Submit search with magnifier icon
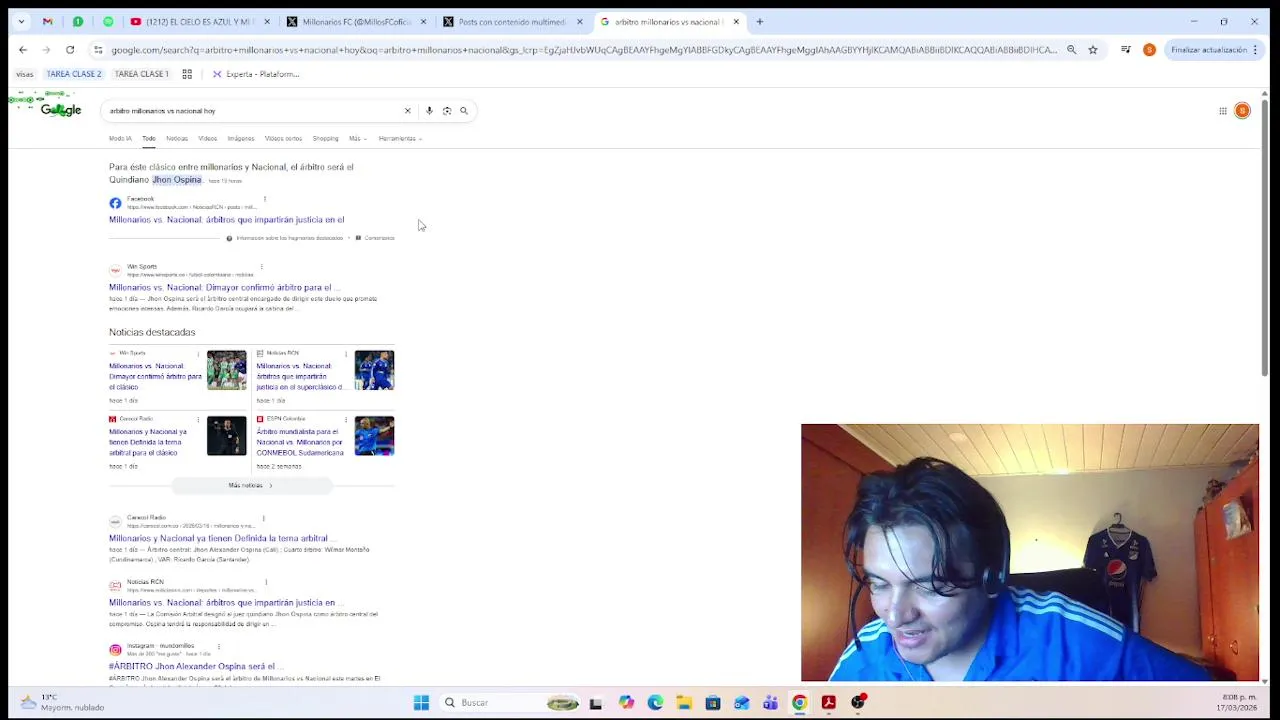Screen dimensions: 1280x720 click(x=464, y=111)
